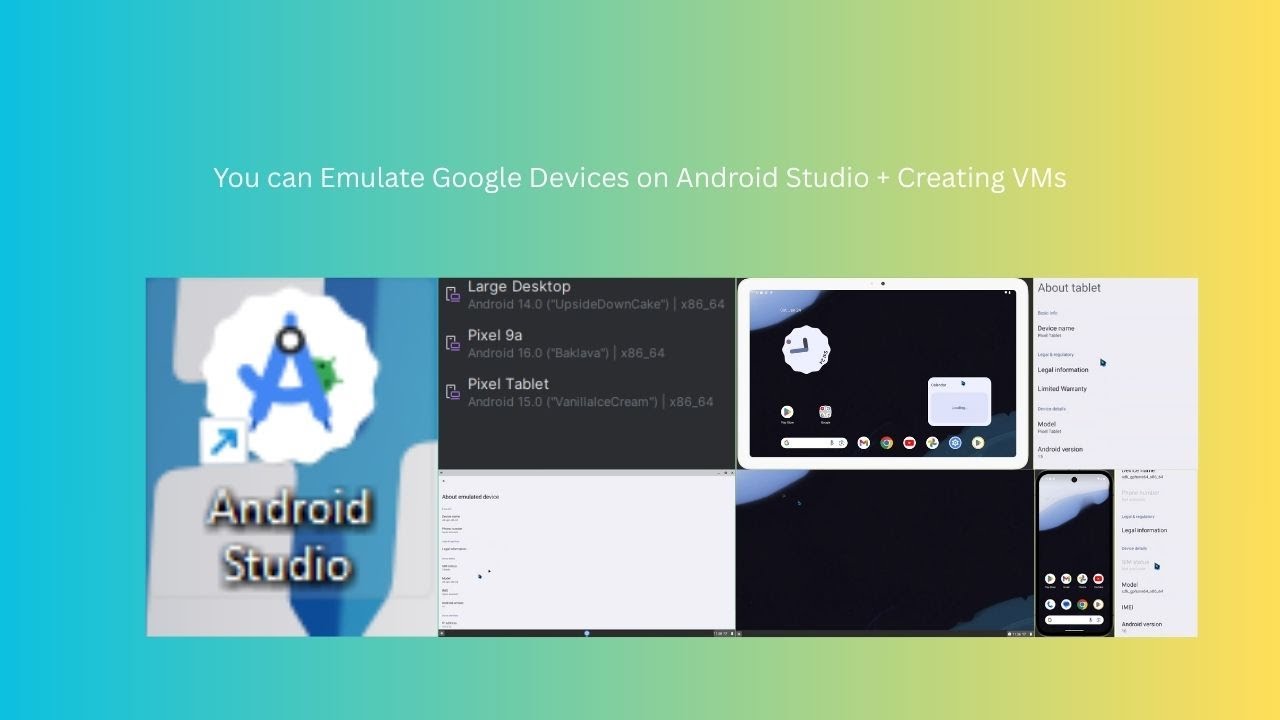Open the Google folder on tablet home screen
The image size is (1280, 720).
pos(825,412)
